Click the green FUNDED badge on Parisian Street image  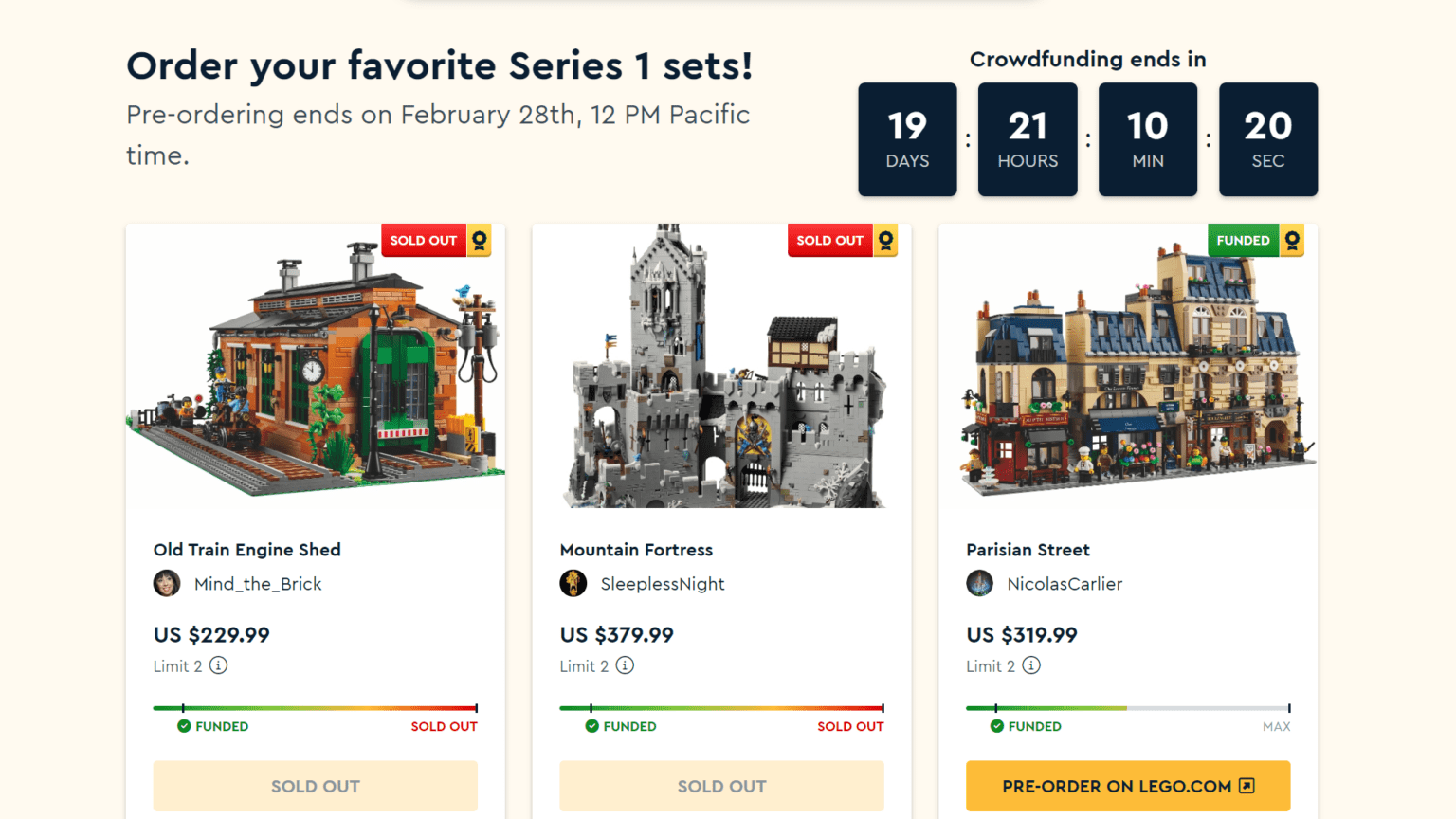point(1243,240)
